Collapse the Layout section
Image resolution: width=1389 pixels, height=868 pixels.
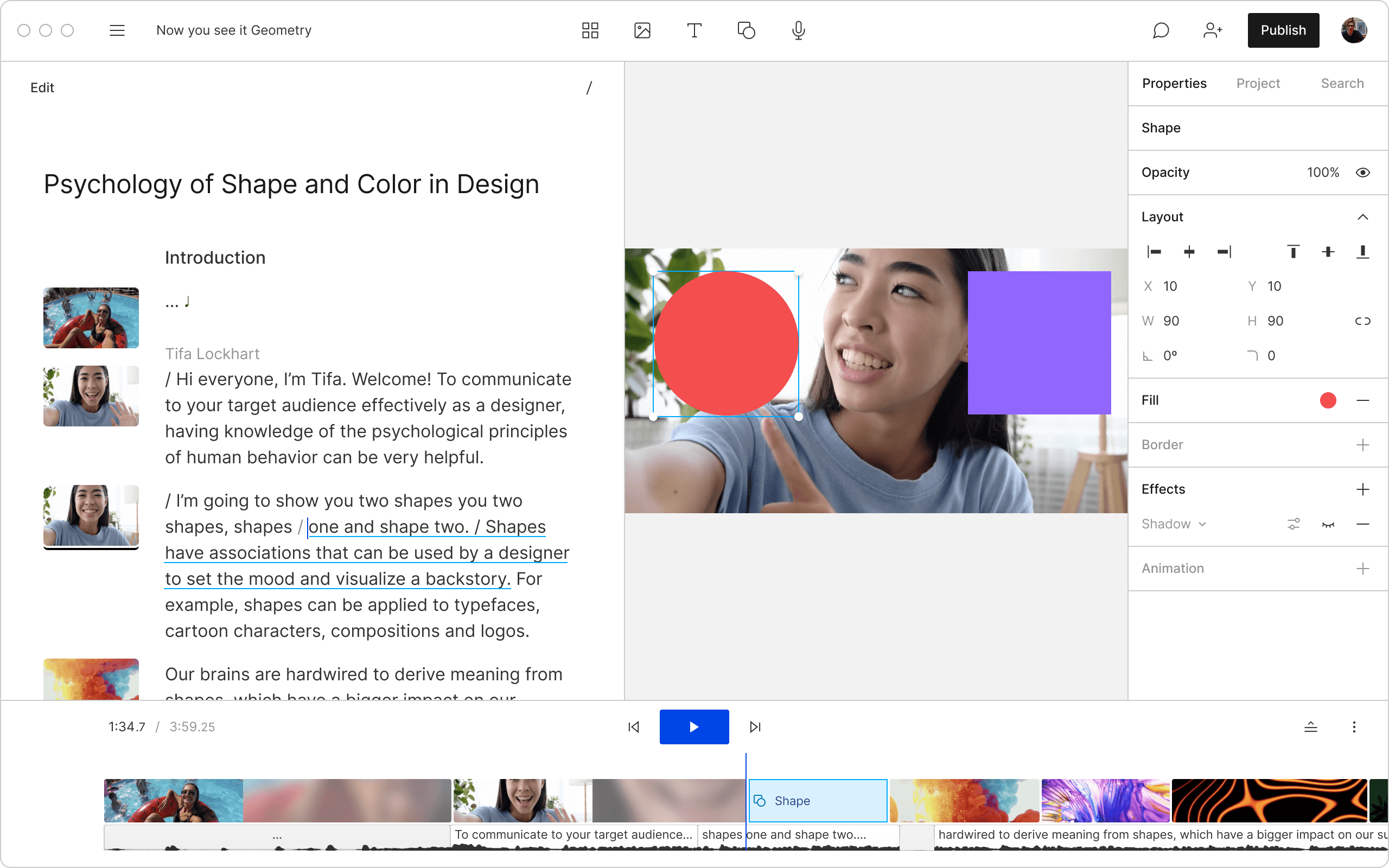[x=1363, y=217]
